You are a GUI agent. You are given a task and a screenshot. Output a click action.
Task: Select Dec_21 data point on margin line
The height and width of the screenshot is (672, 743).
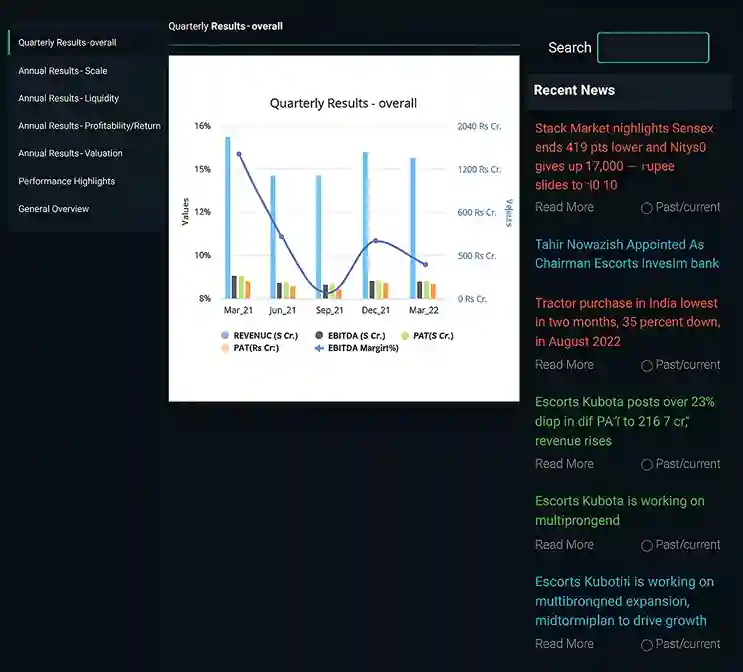pyautogui.click(x=376, y=241)
